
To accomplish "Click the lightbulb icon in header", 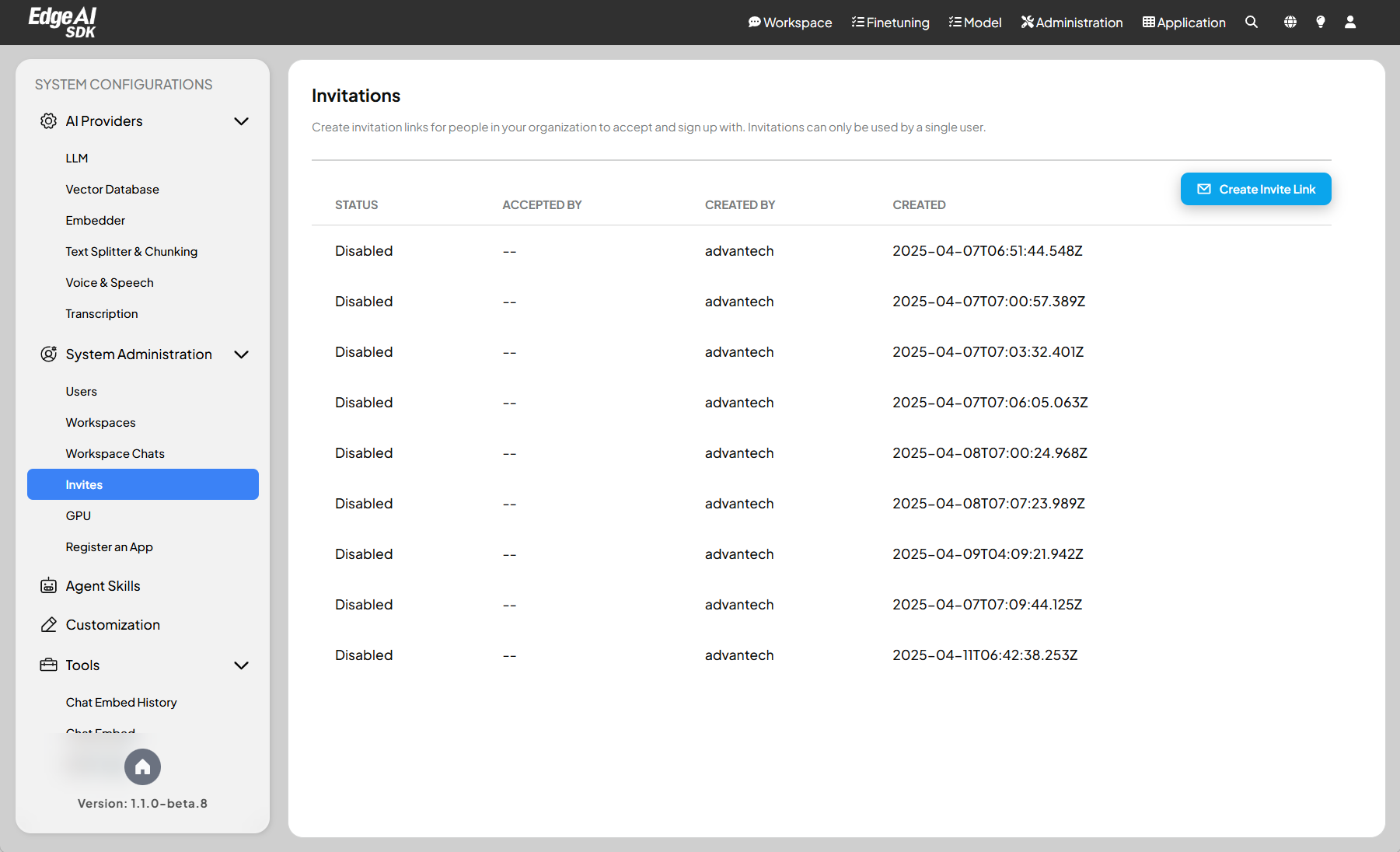I will click(1320, 23).
